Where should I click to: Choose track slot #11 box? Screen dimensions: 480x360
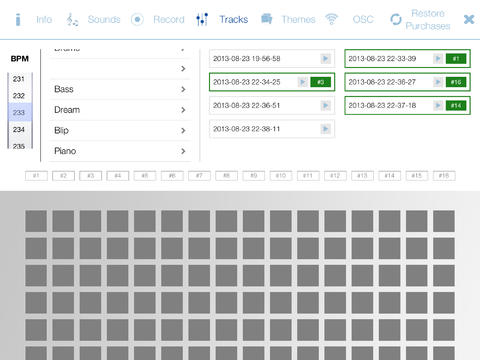(308, 176)
